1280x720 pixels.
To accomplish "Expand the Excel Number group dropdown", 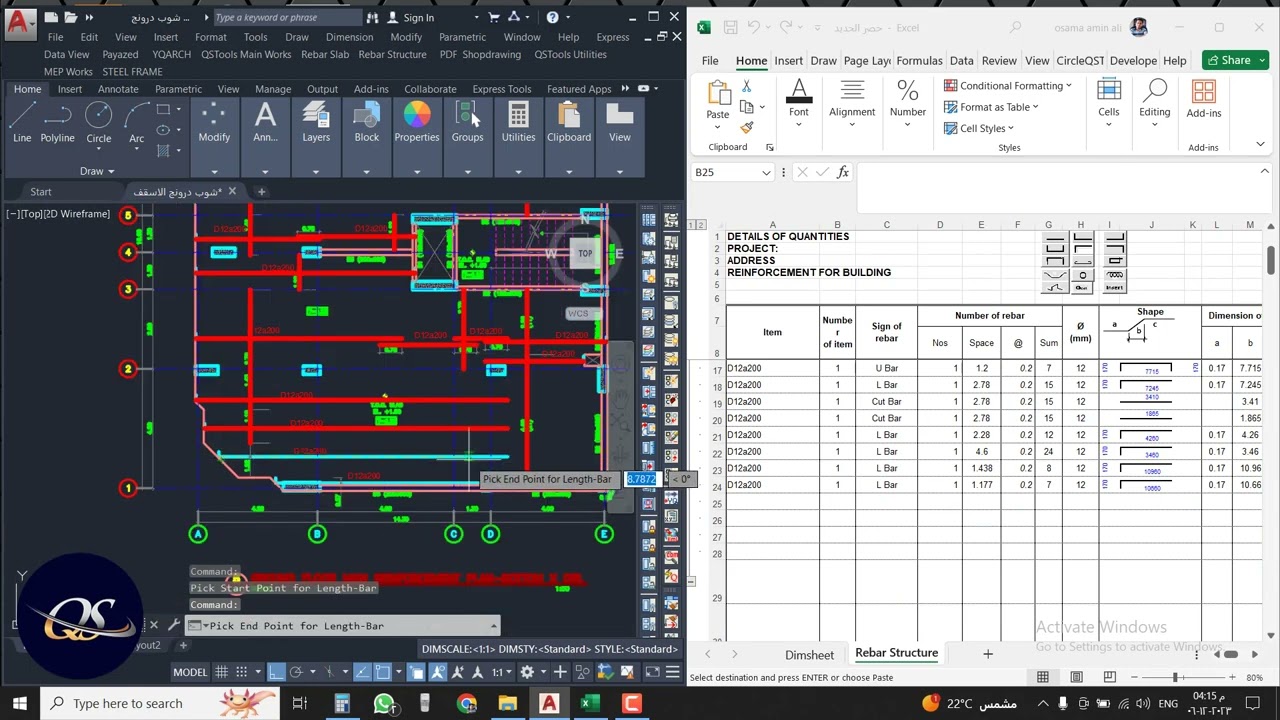I will click(x=908, y=126).
